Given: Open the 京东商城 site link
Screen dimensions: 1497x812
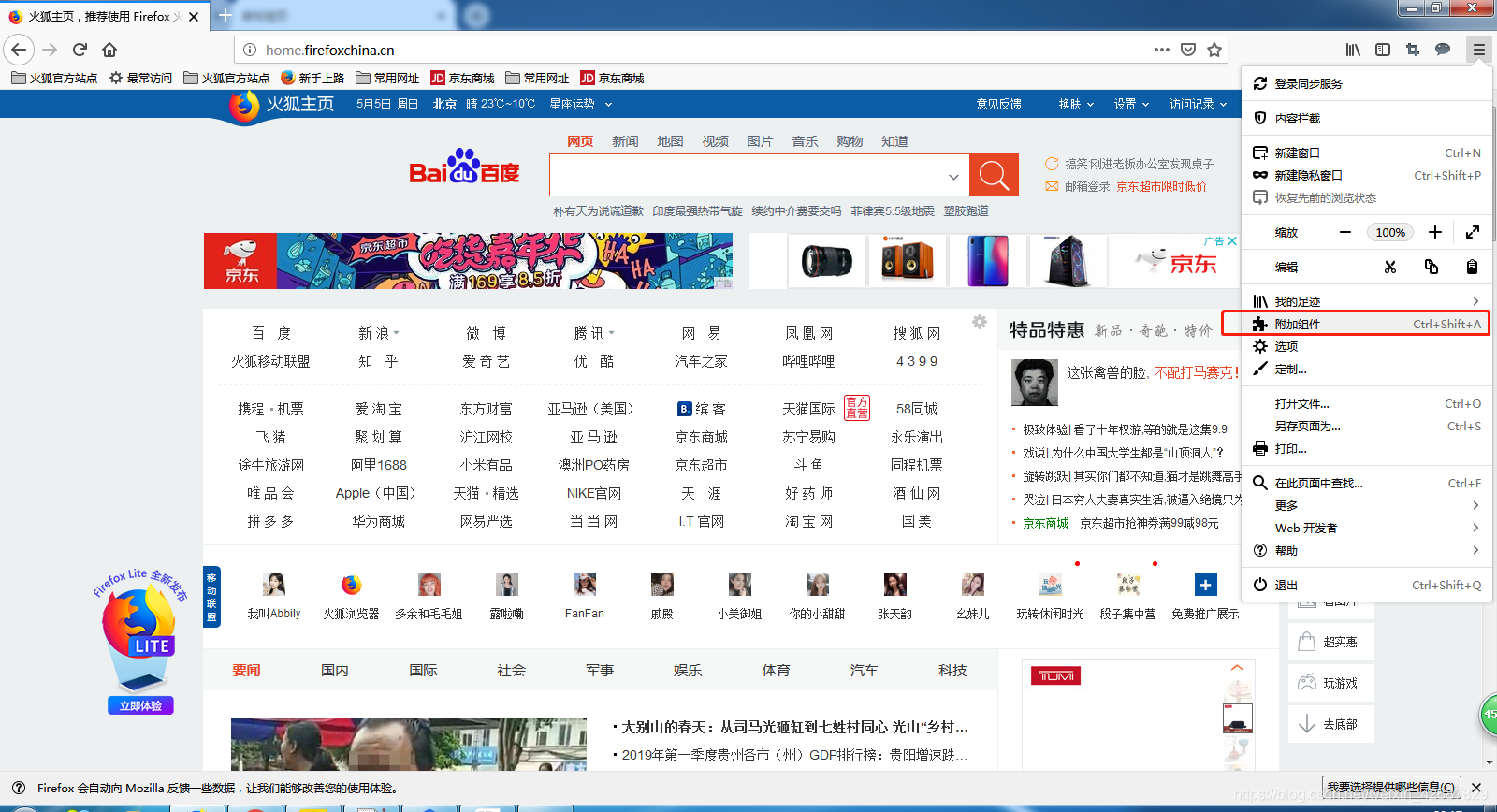Looking at the screenshot, I should click(701, 437).
